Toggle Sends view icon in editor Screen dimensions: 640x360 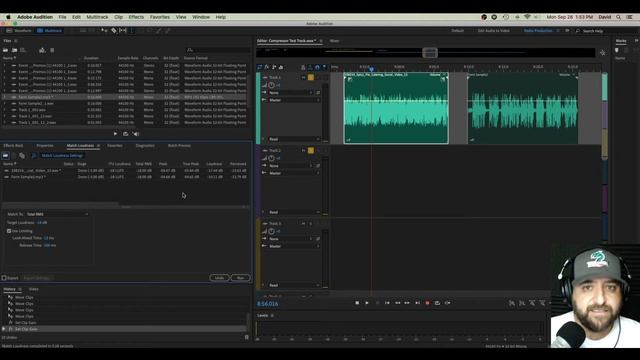[x=274, y=67]
